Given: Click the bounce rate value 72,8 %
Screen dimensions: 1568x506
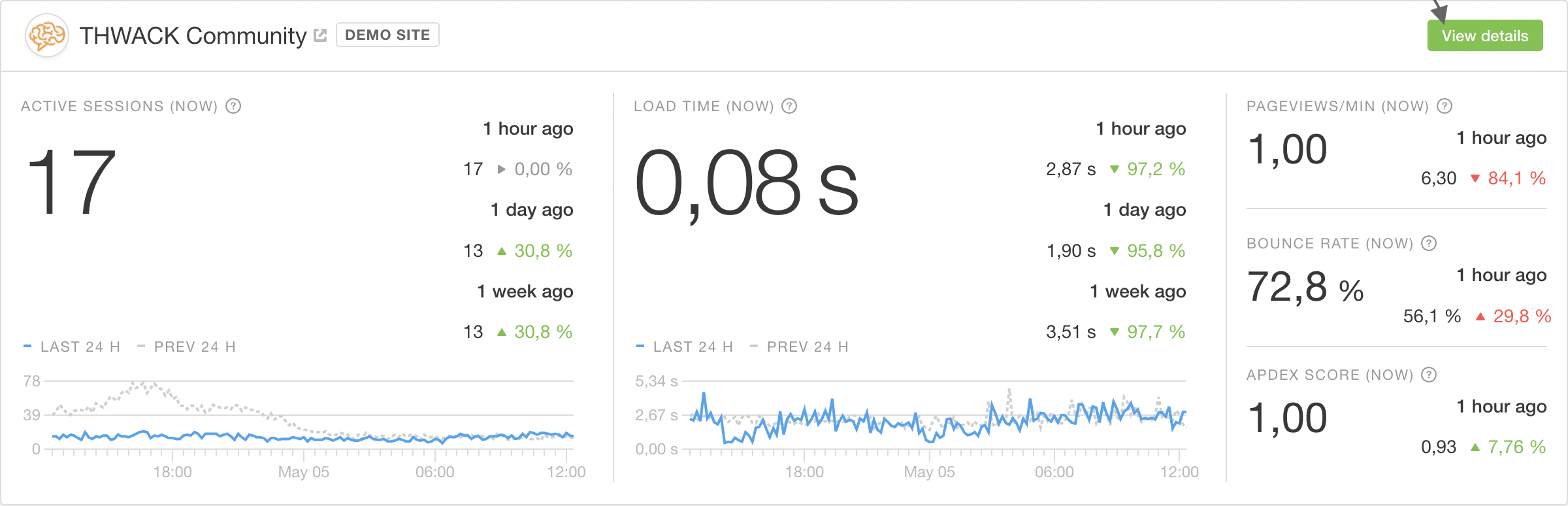Looking at the screenshot, I should pyautogui.click(x=1305, y=288).
